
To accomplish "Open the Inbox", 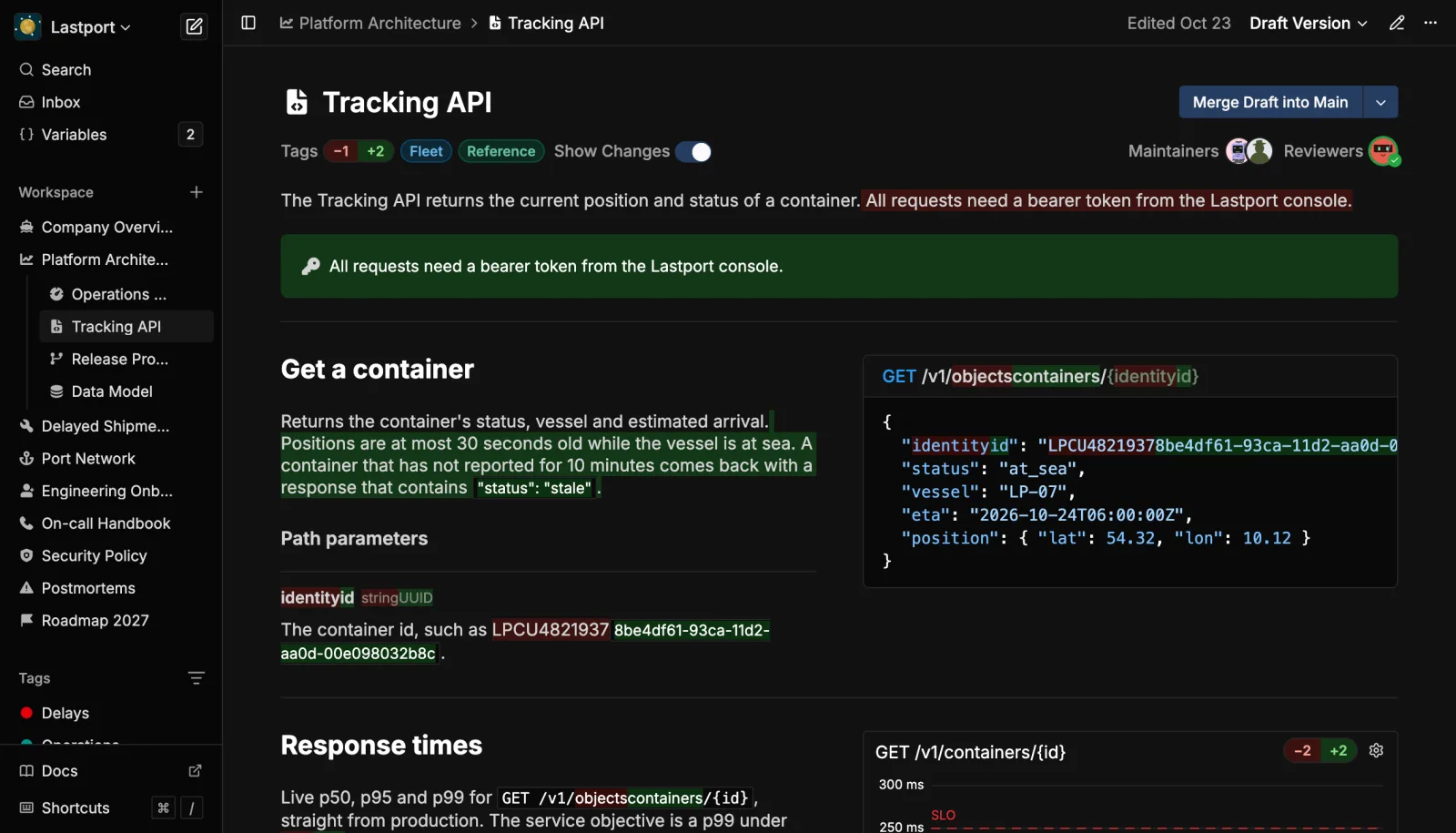I will point(111,102).
